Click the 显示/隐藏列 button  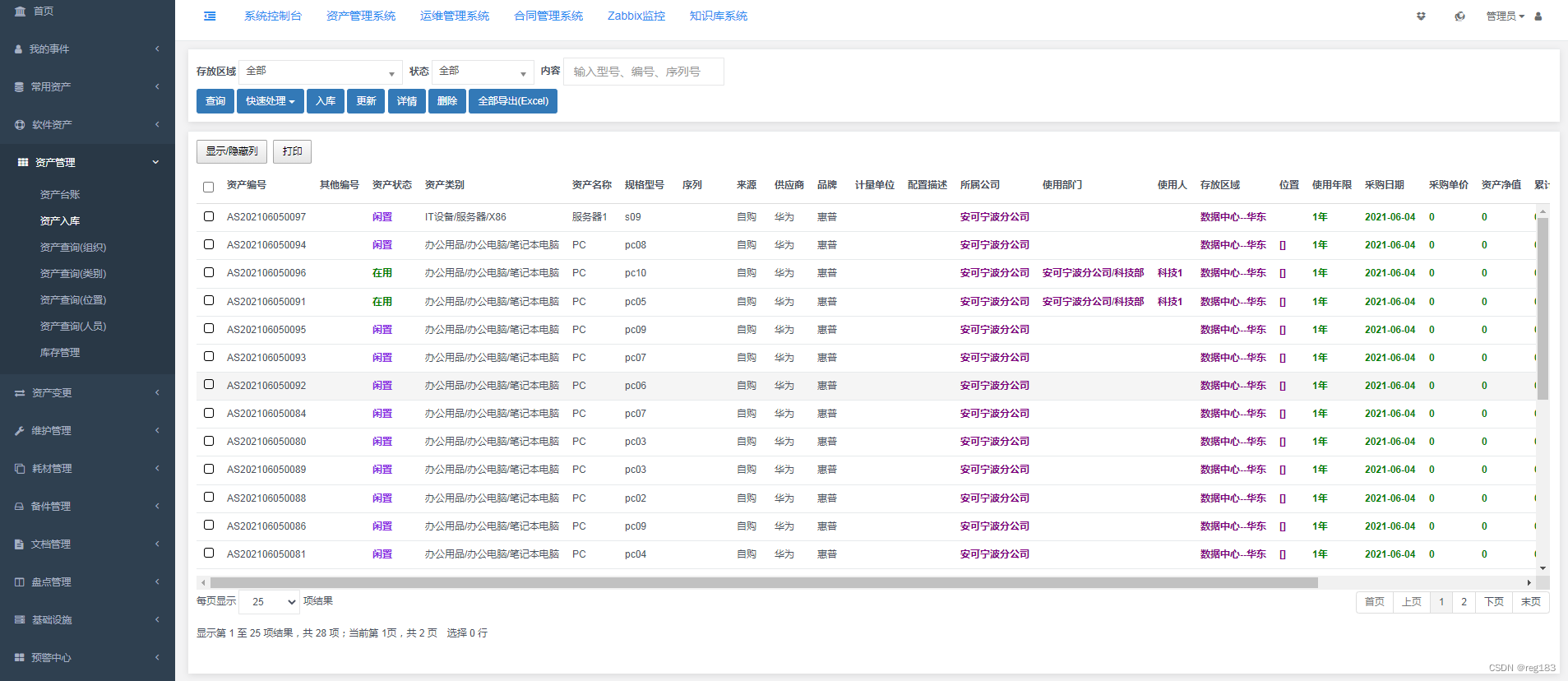coord(232,151)
